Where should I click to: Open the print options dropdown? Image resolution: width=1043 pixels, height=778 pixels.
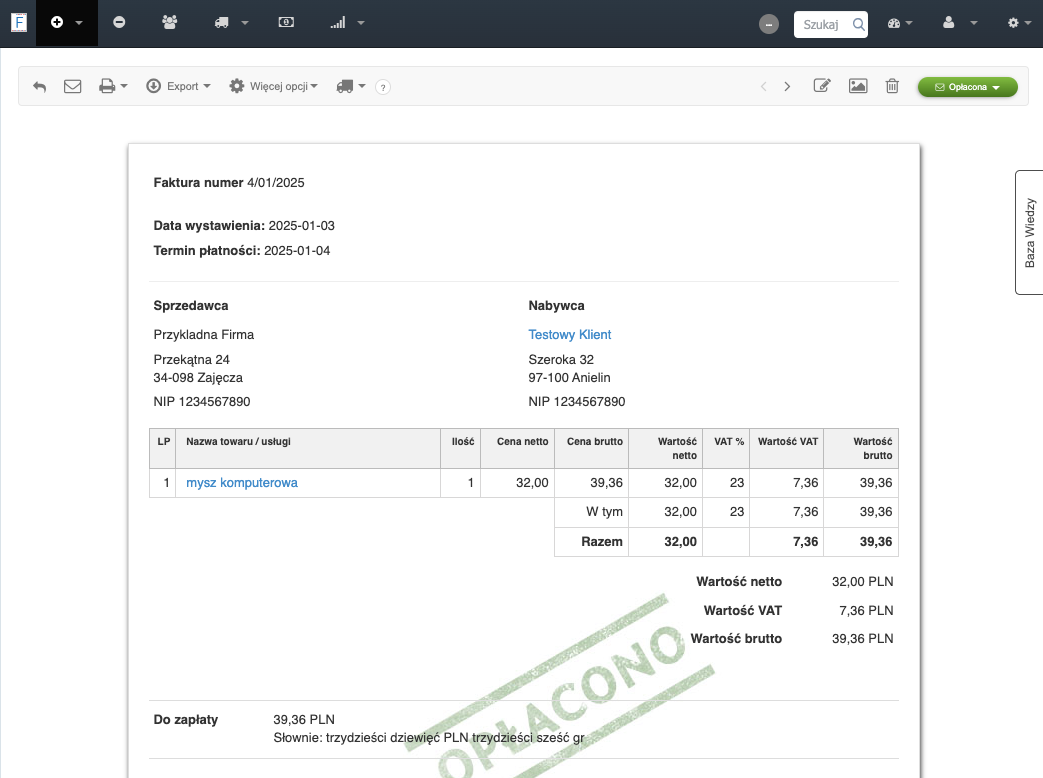112,86
